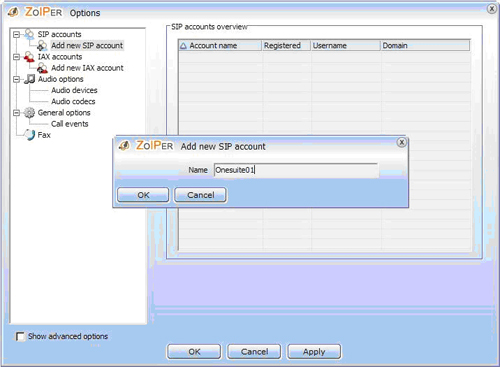Click the Fax phone icon

tap(29, 135)
